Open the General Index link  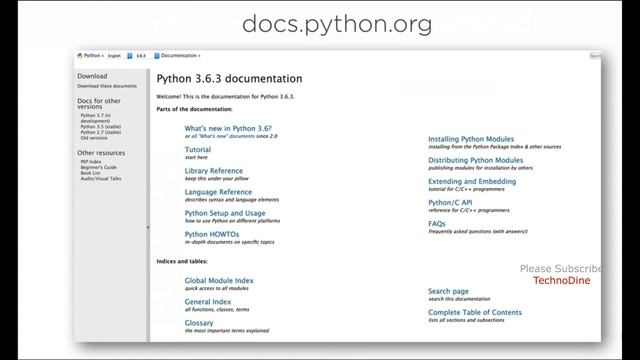tap(207, 302)
